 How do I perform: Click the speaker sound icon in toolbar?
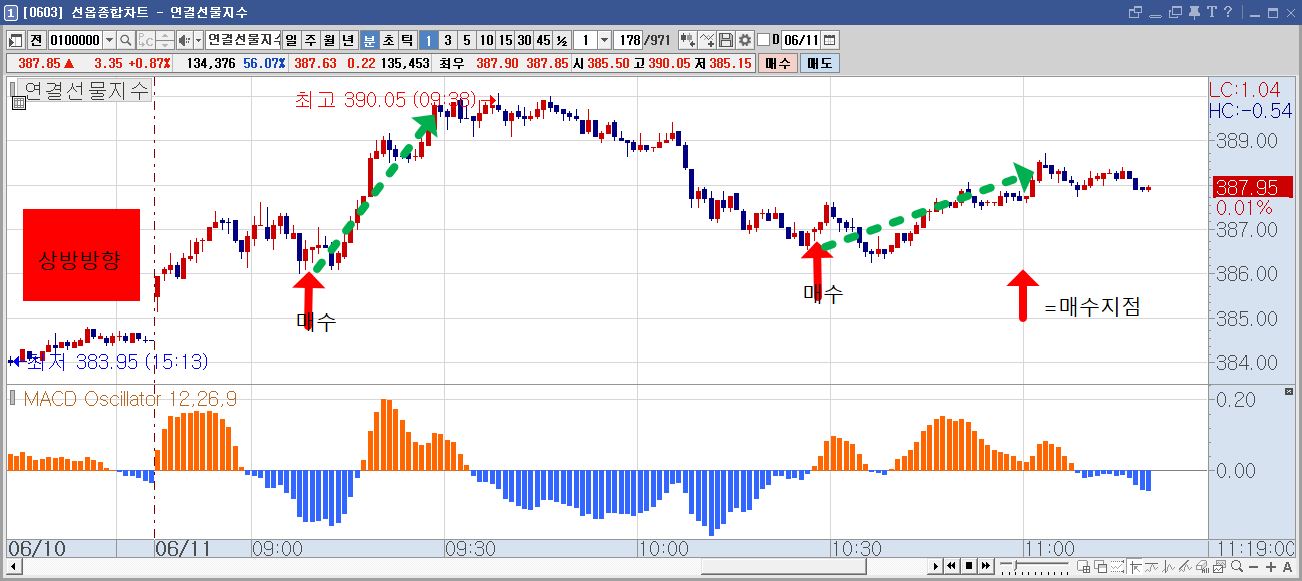click(x=183, y=40)
